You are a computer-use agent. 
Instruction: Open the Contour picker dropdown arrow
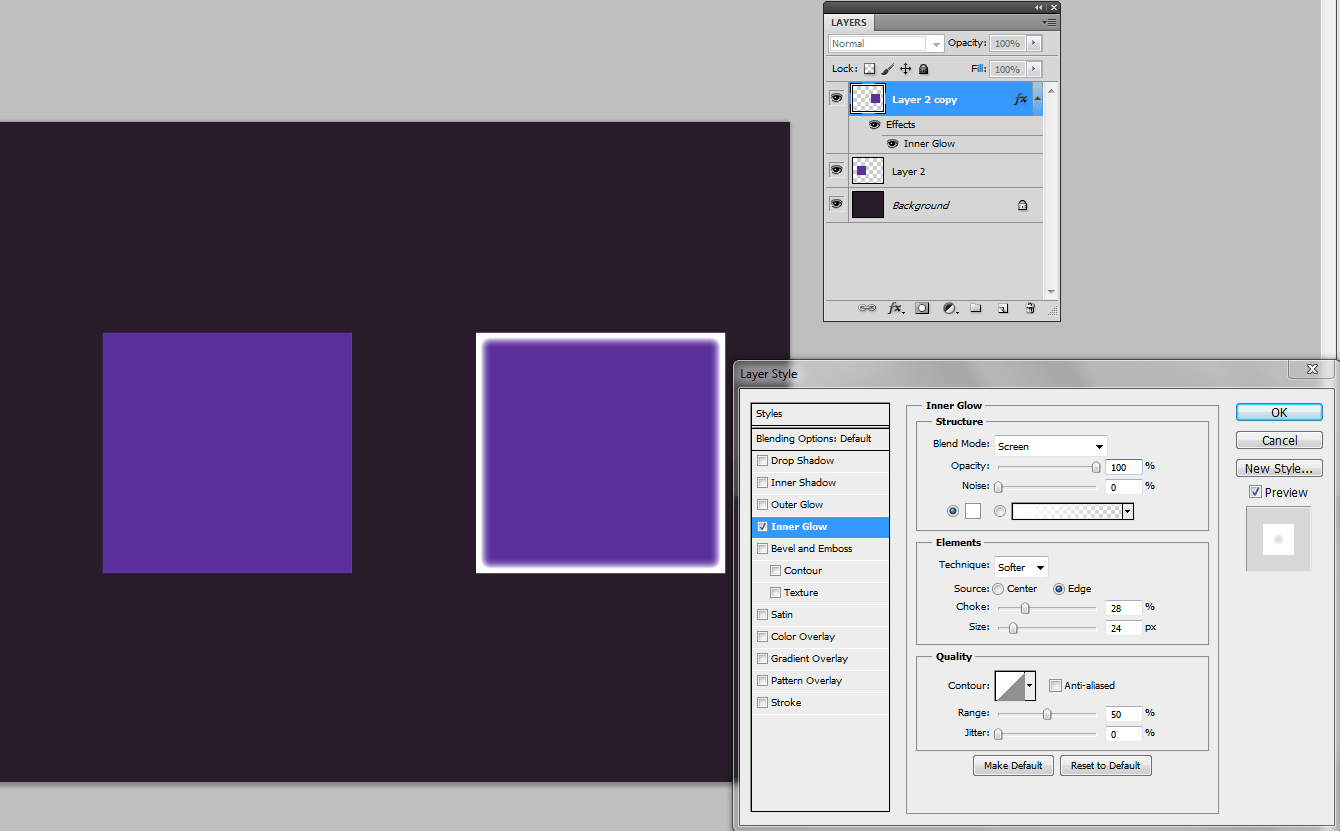coord(1030,685)
